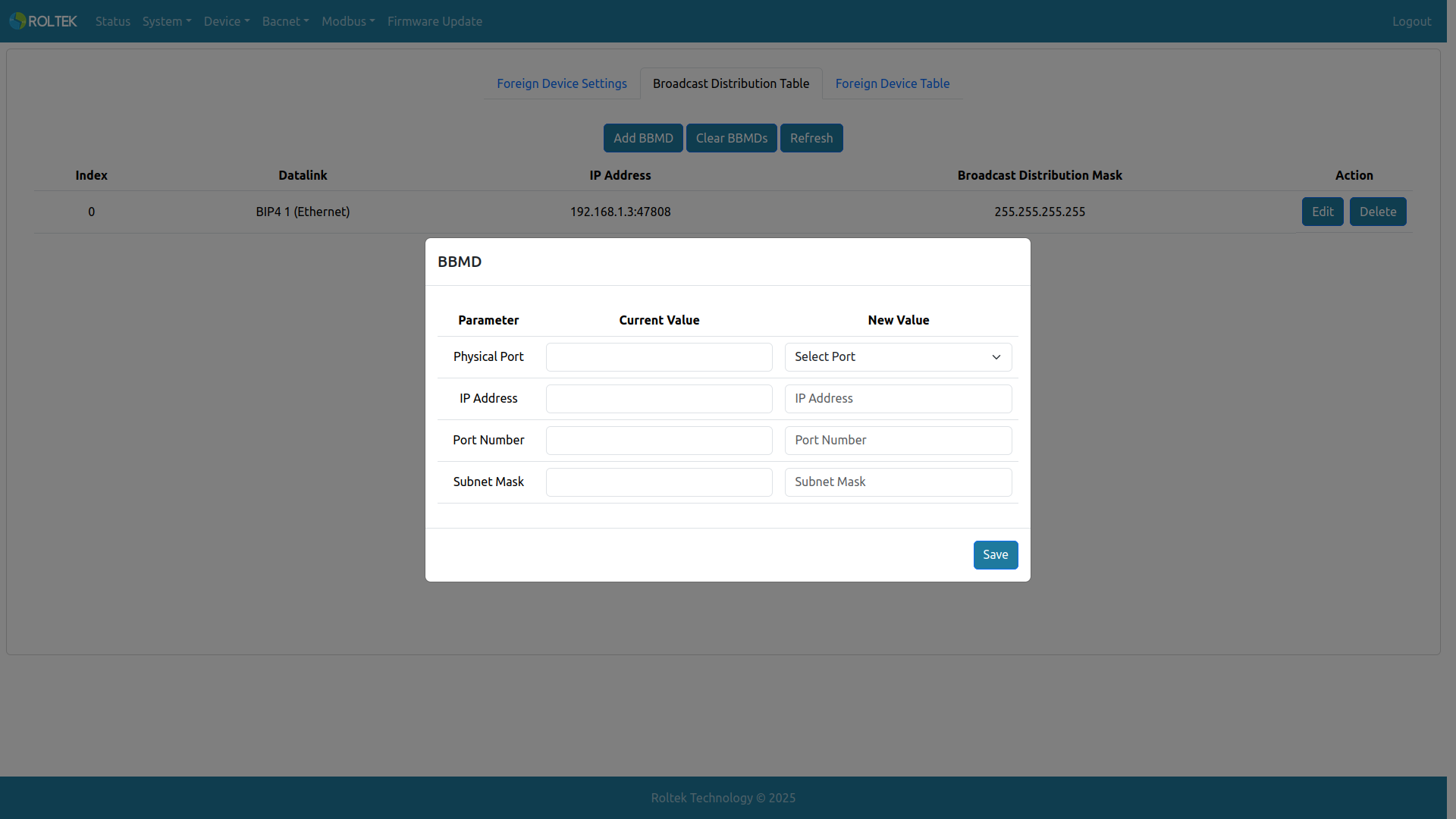1456x819 pixels.
Task: Click the Roltek logo
Action: (x=43, y=21)
